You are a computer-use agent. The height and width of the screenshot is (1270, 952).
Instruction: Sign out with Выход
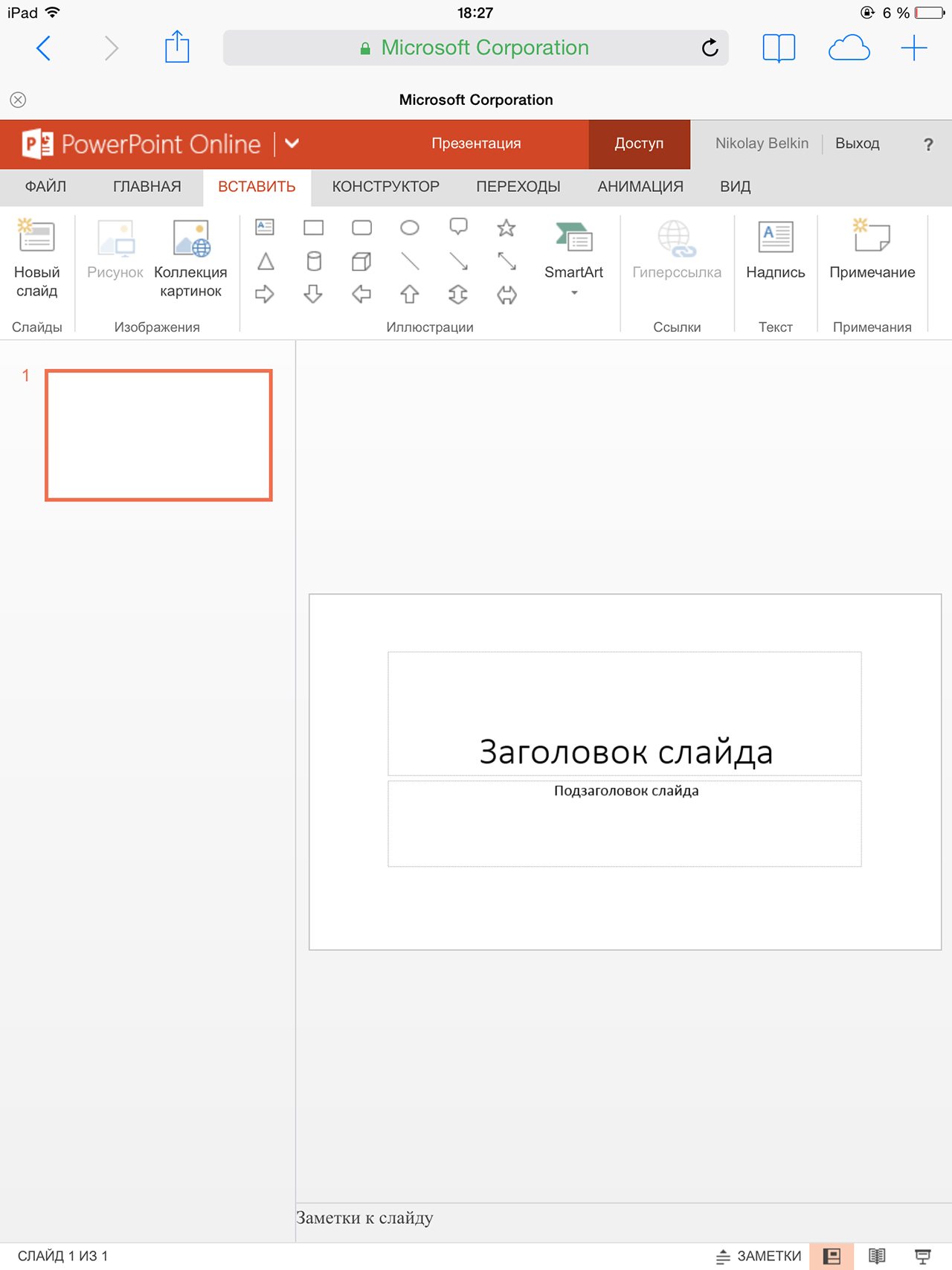coord(857,144)
